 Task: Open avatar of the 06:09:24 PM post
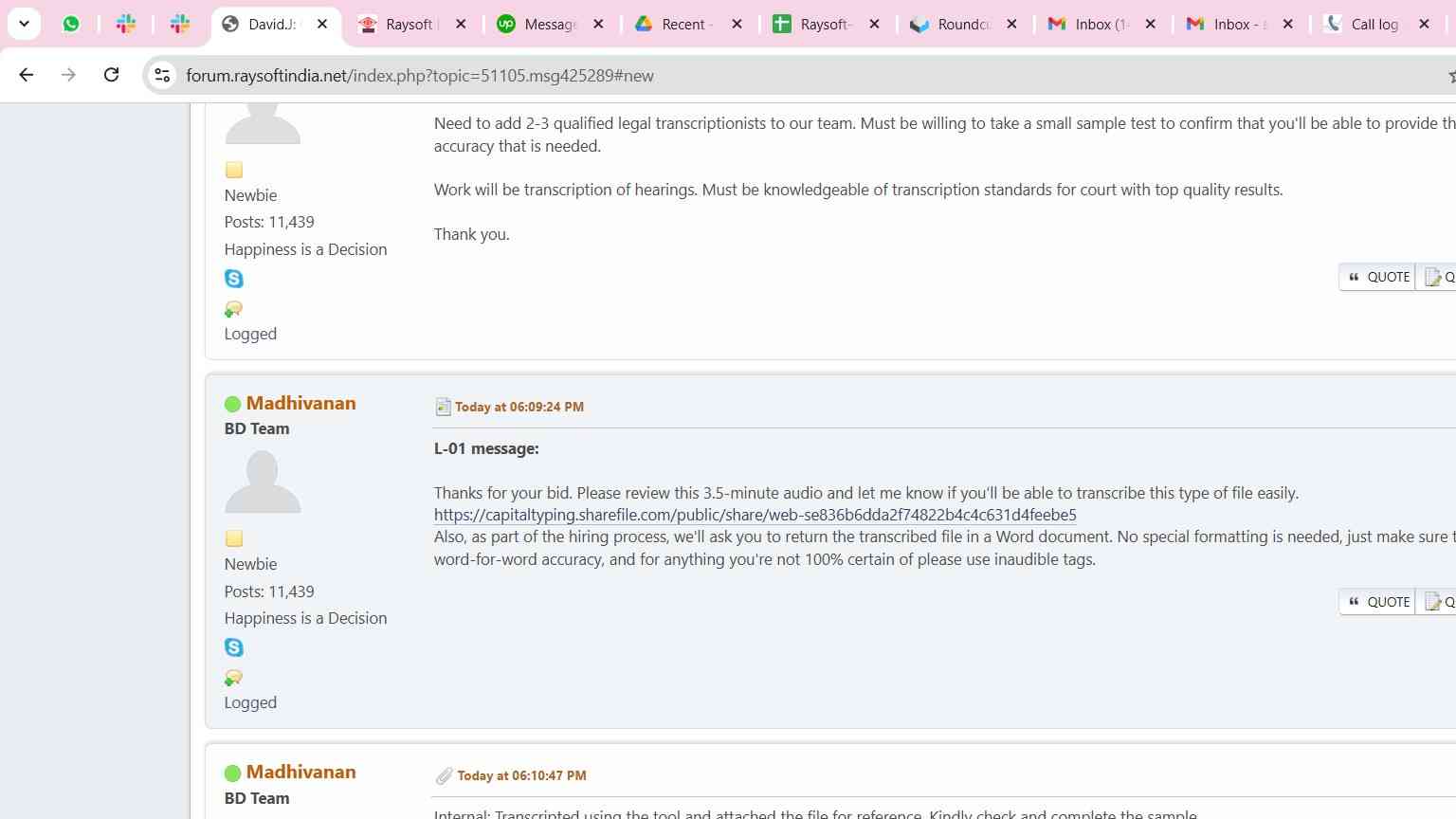click(263, 482)
